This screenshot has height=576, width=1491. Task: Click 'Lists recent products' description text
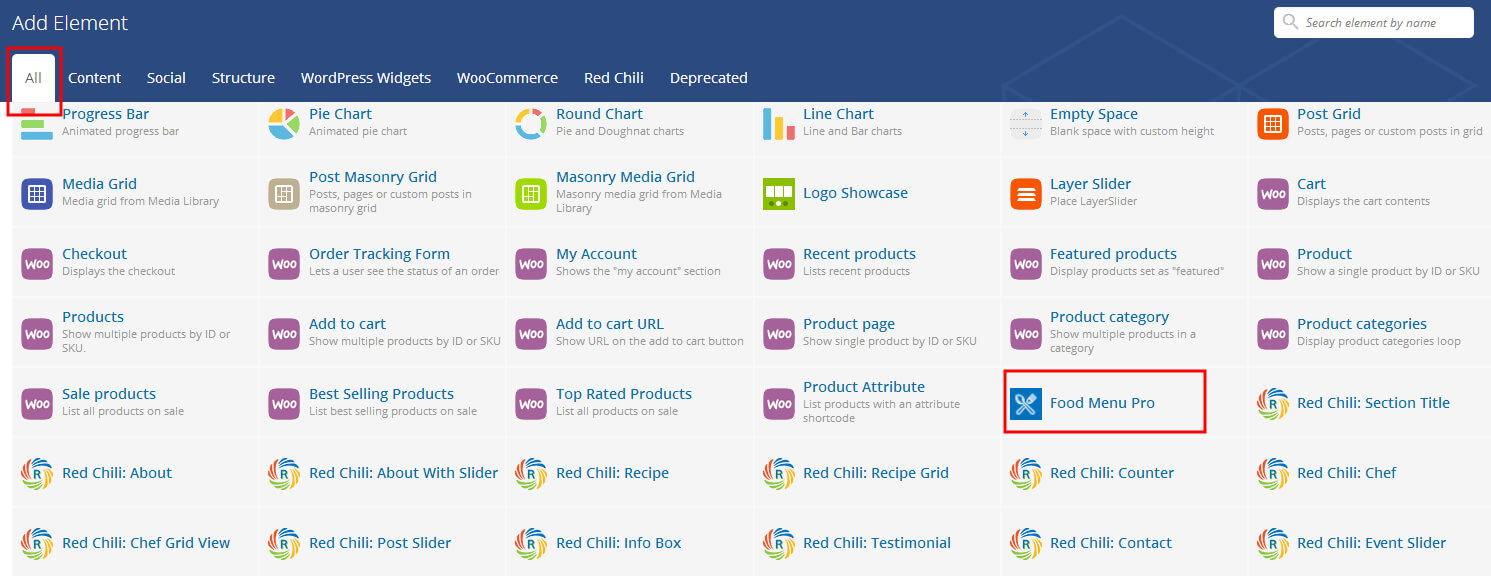(857, 271)
